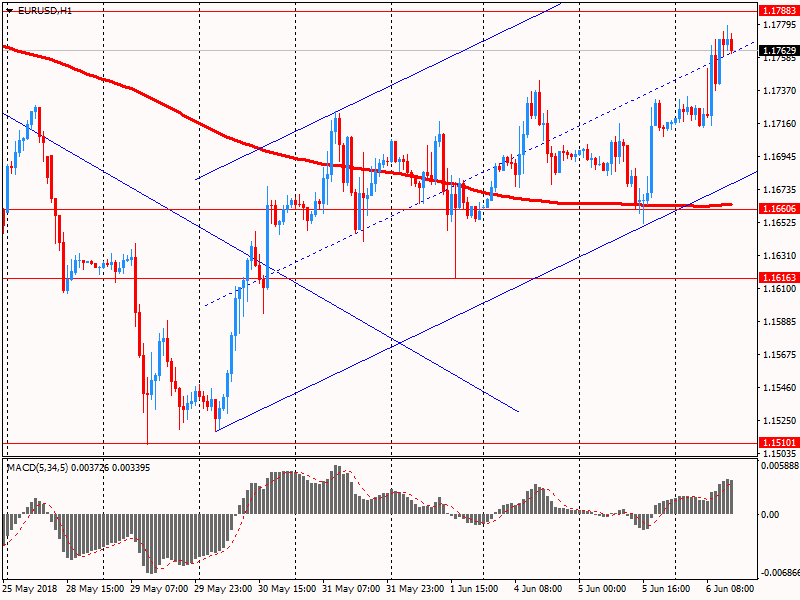Click the MACD zero level 0.00 label
Screen dimensions: 800x600
coord(770,514)
